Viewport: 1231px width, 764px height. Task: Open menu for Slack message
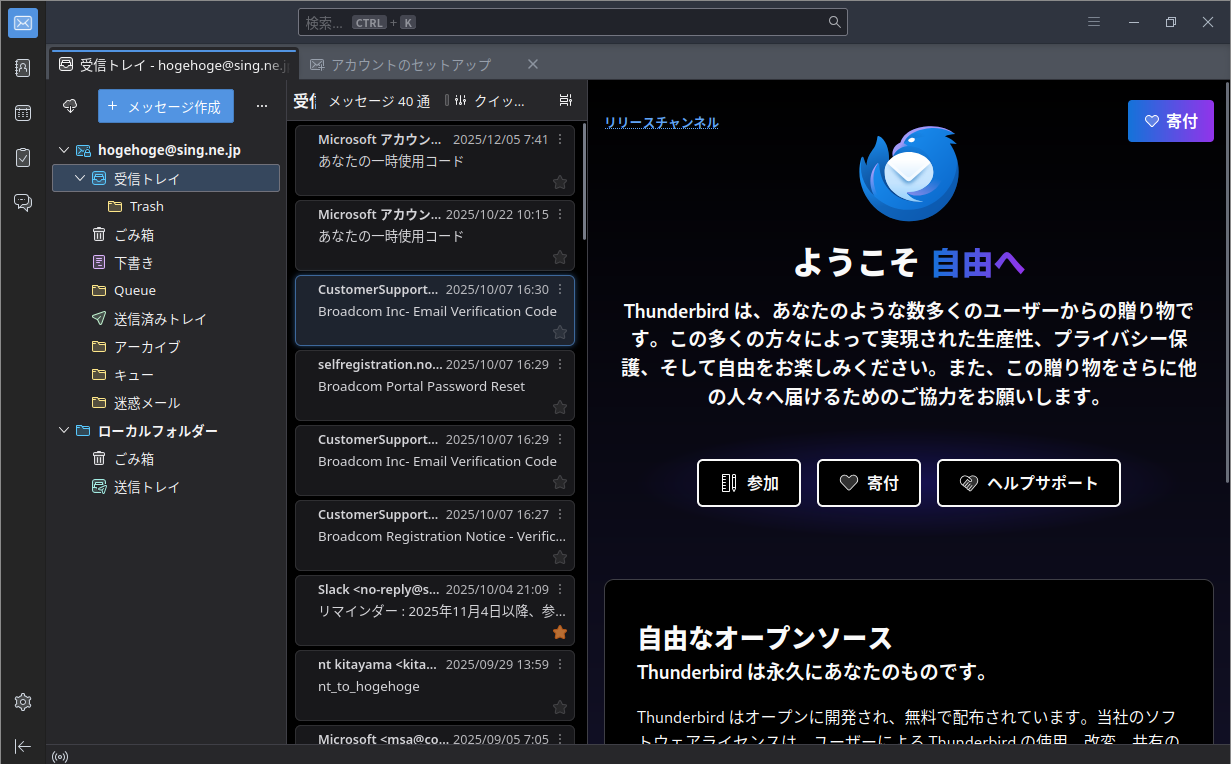tap(560, 589)
